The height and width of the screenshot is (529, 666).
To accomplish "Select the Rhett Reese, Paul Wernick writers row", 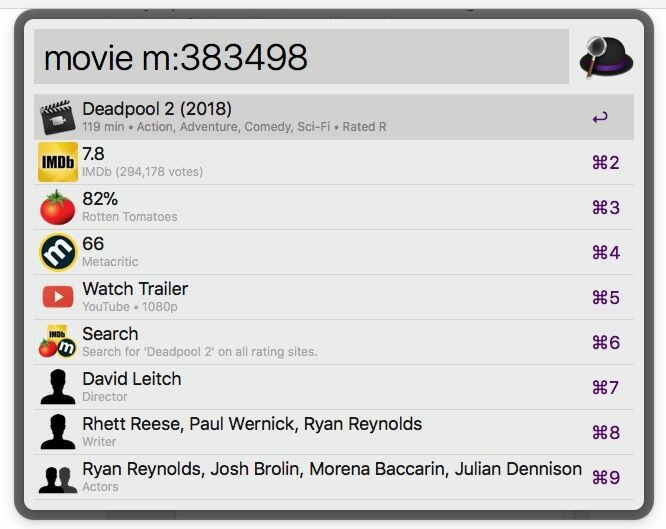I will [333, 433].
